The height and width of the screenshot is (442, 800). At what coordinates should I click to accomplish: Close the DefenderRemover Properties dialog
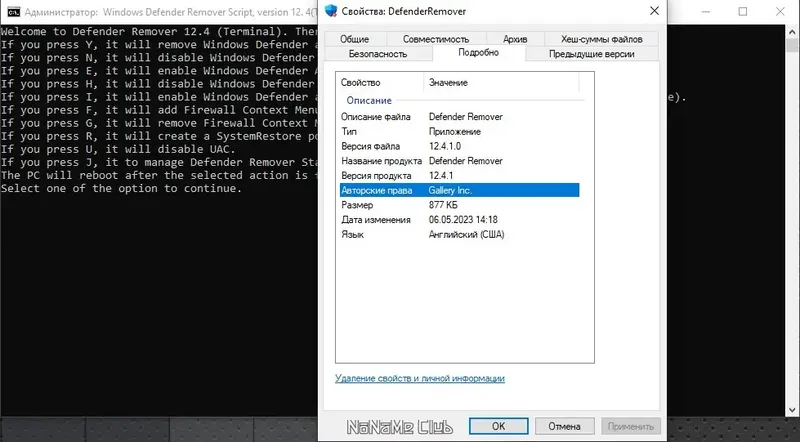point(654,11)
